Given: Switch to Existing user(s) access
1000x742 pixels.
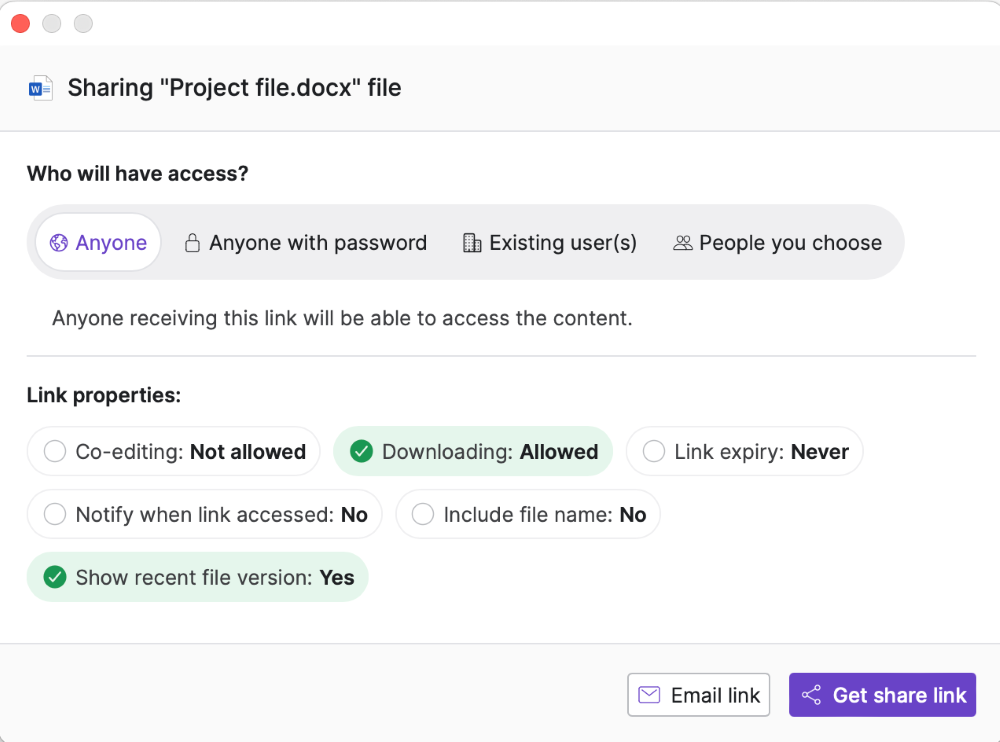Looking at the screenshot, I should pos(549,242).
